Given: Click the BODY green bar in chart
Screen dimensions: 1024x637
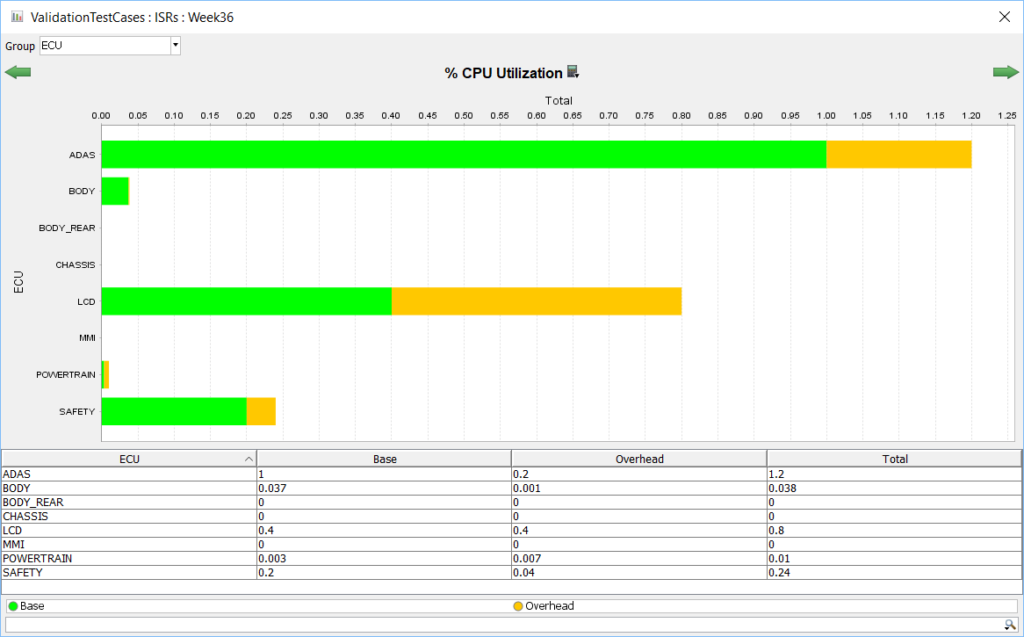Looking at the screenshot, I should [x=115, y=191].
